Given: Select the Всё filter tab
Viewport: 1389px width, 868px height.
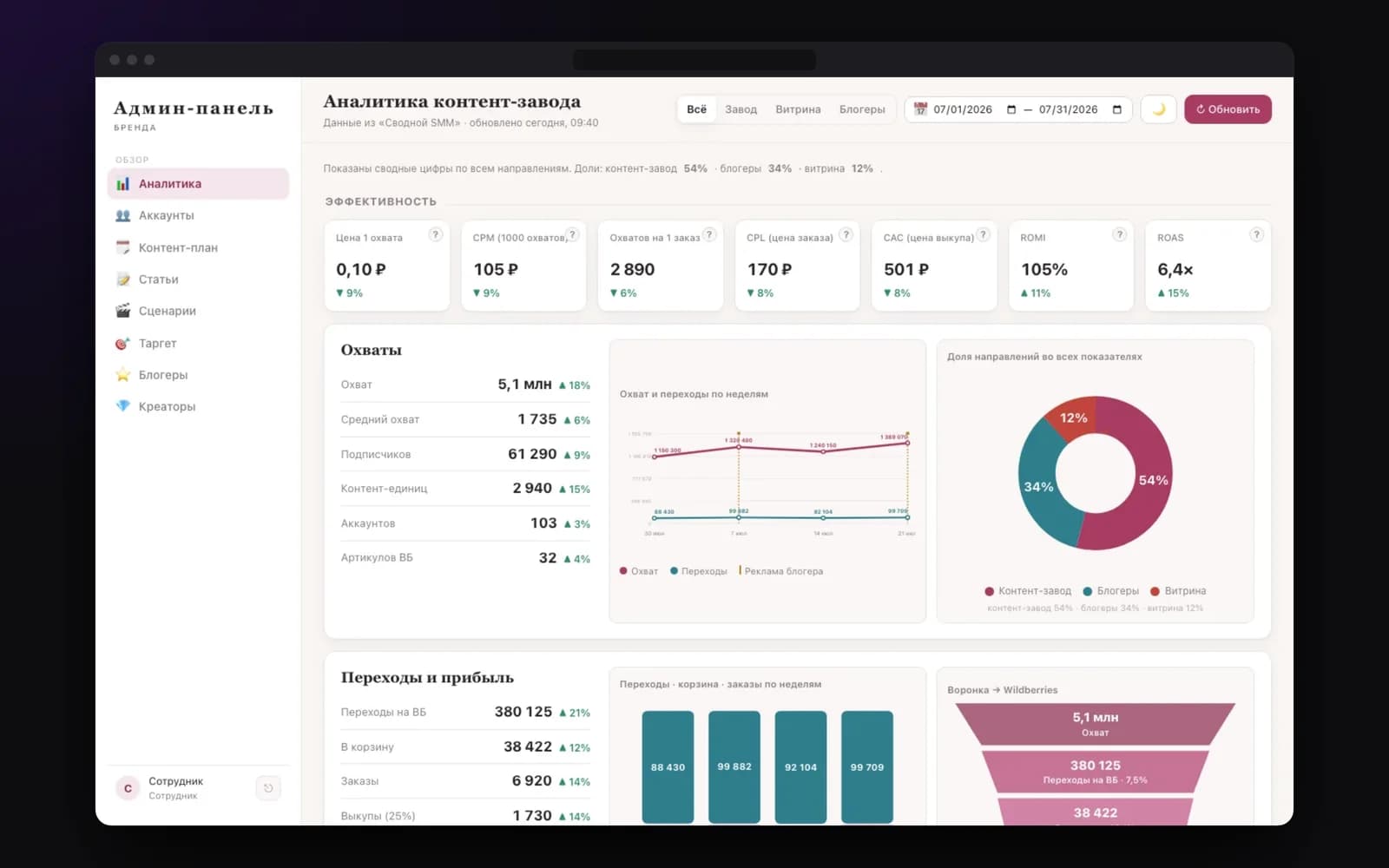Looking at the screenshot, I should 696,109.
